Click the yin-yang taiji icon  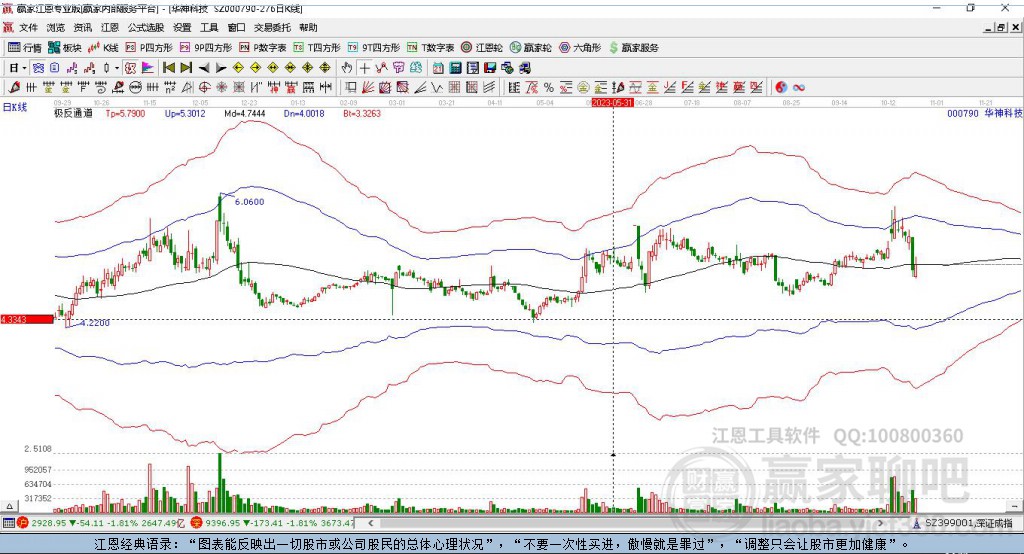[781, 87]
